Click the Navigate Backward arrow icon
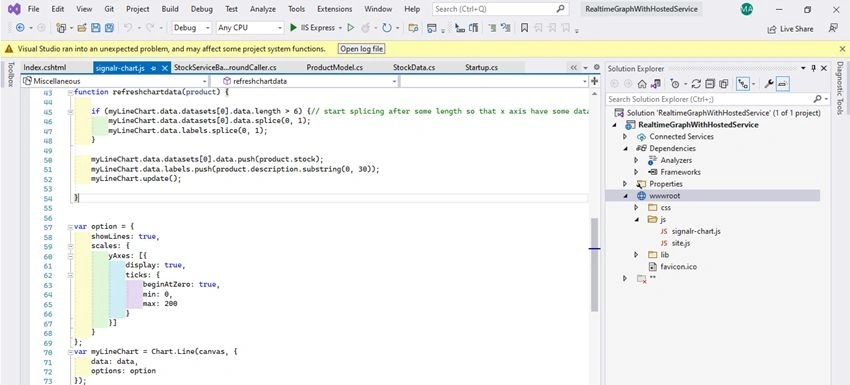Screen dimensions: 850x385 [x=20, y=28]
